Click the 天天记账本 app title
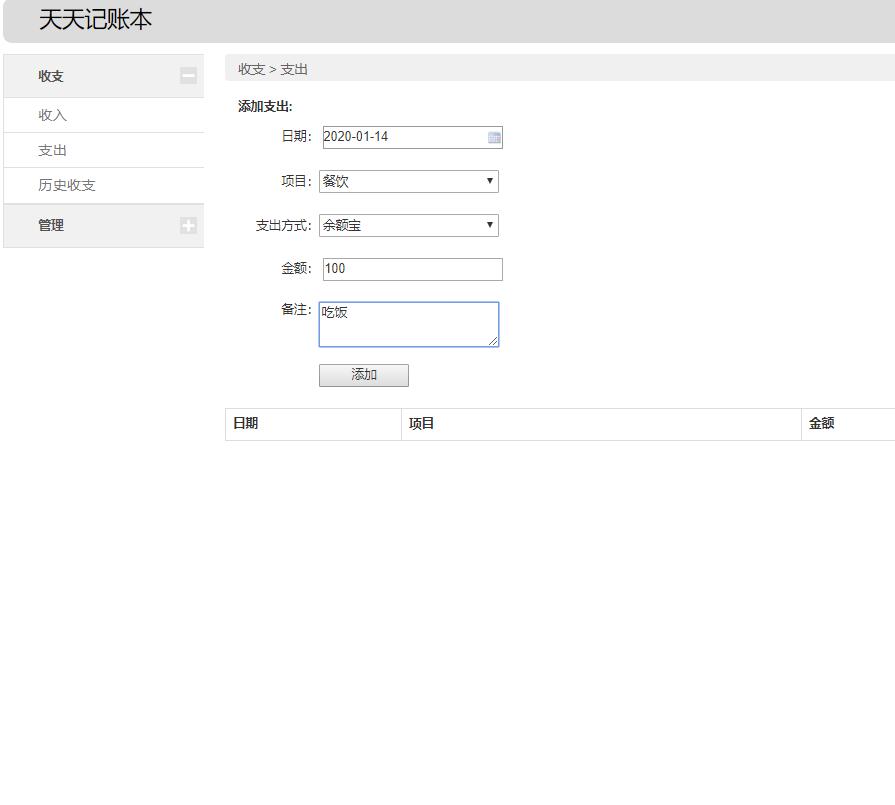The height and width of the screenshot is (805, 895). pyautogui.click(x=95, y=20)
